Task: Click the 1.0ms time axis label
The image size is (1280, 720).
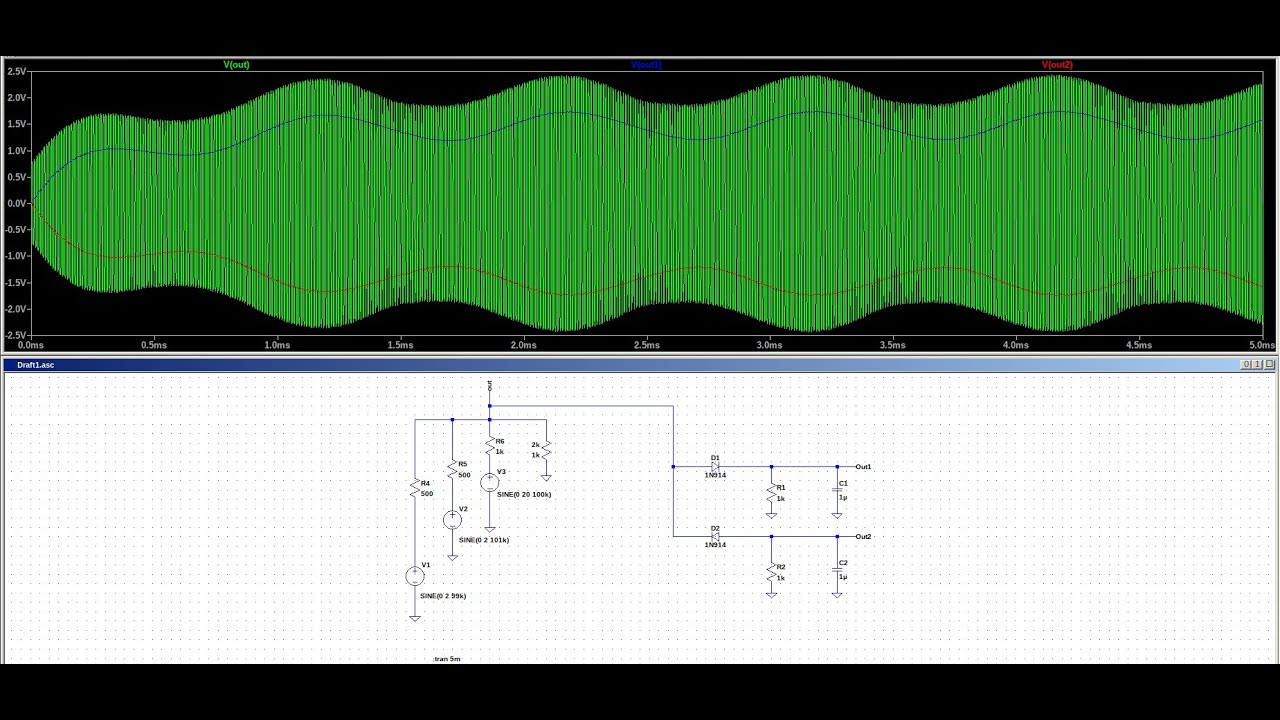Action: (x=277, y=345)
